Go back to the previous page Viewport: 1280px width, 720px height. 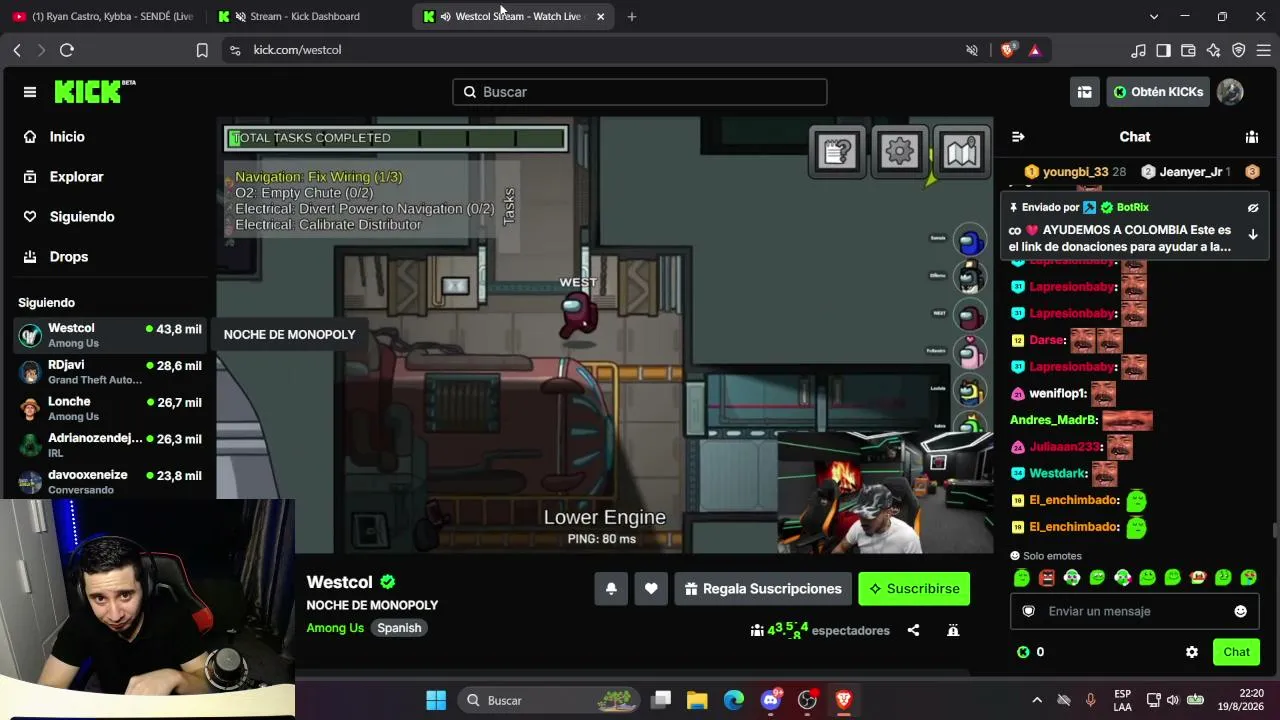coord(17,50)
